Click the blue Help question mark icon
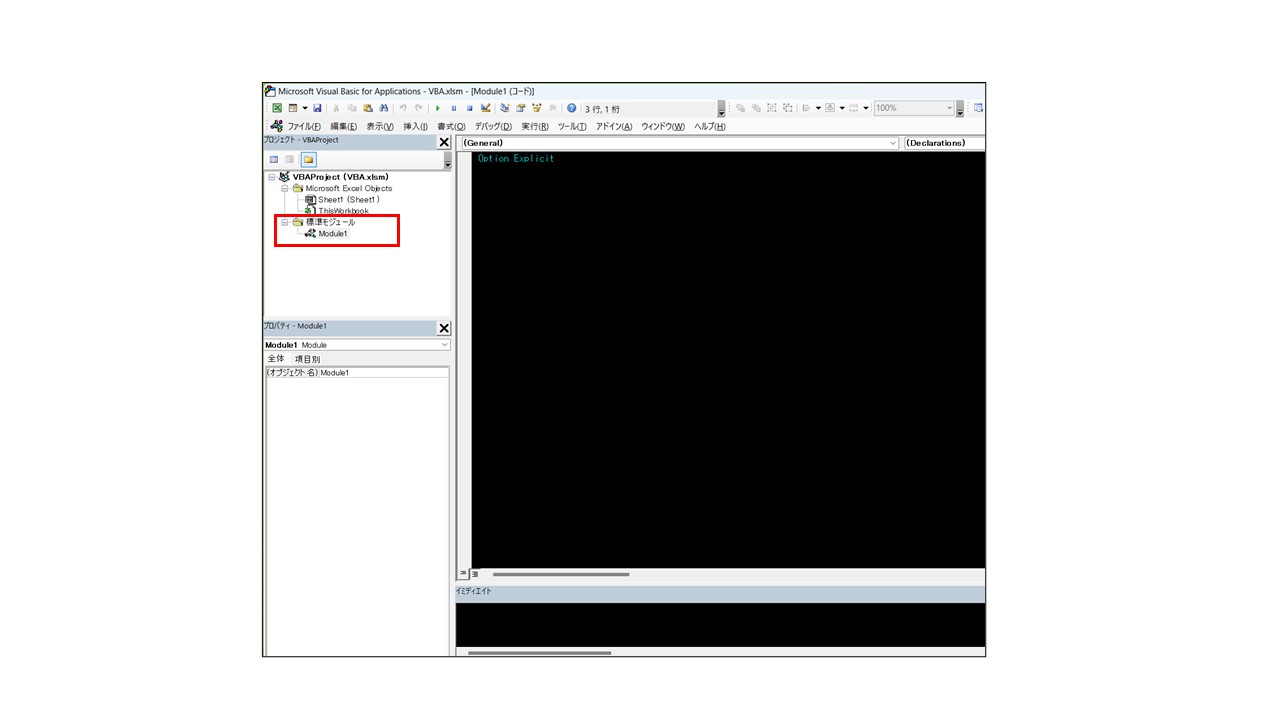 [571, 108]
